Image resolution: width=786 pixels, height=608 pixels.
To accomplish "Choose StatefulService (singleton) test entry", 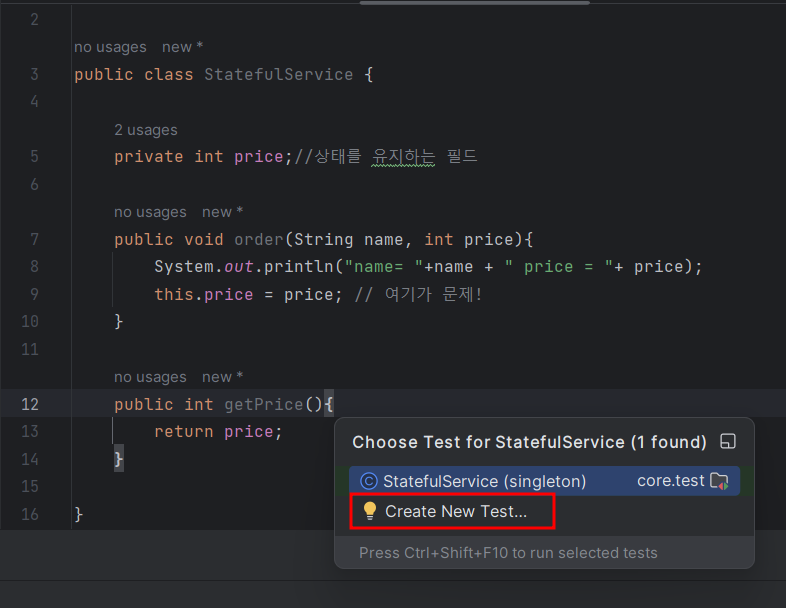I will pyautogui.click(x=544, y=481).
